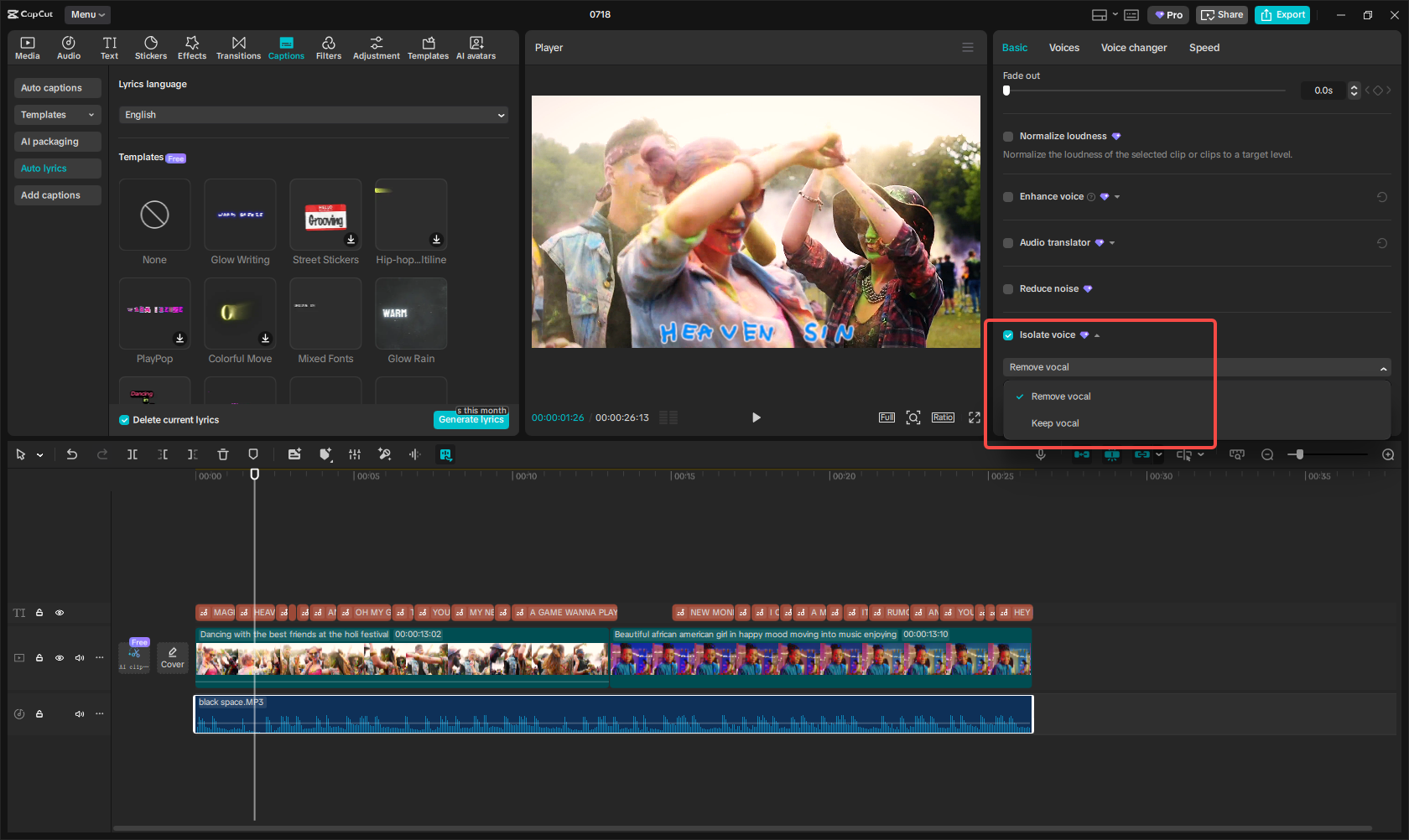Adjust the Fade out slider handle
Image resolution: width=1409 pixels, height=840 pixels.
click(x=1006, y=91)
